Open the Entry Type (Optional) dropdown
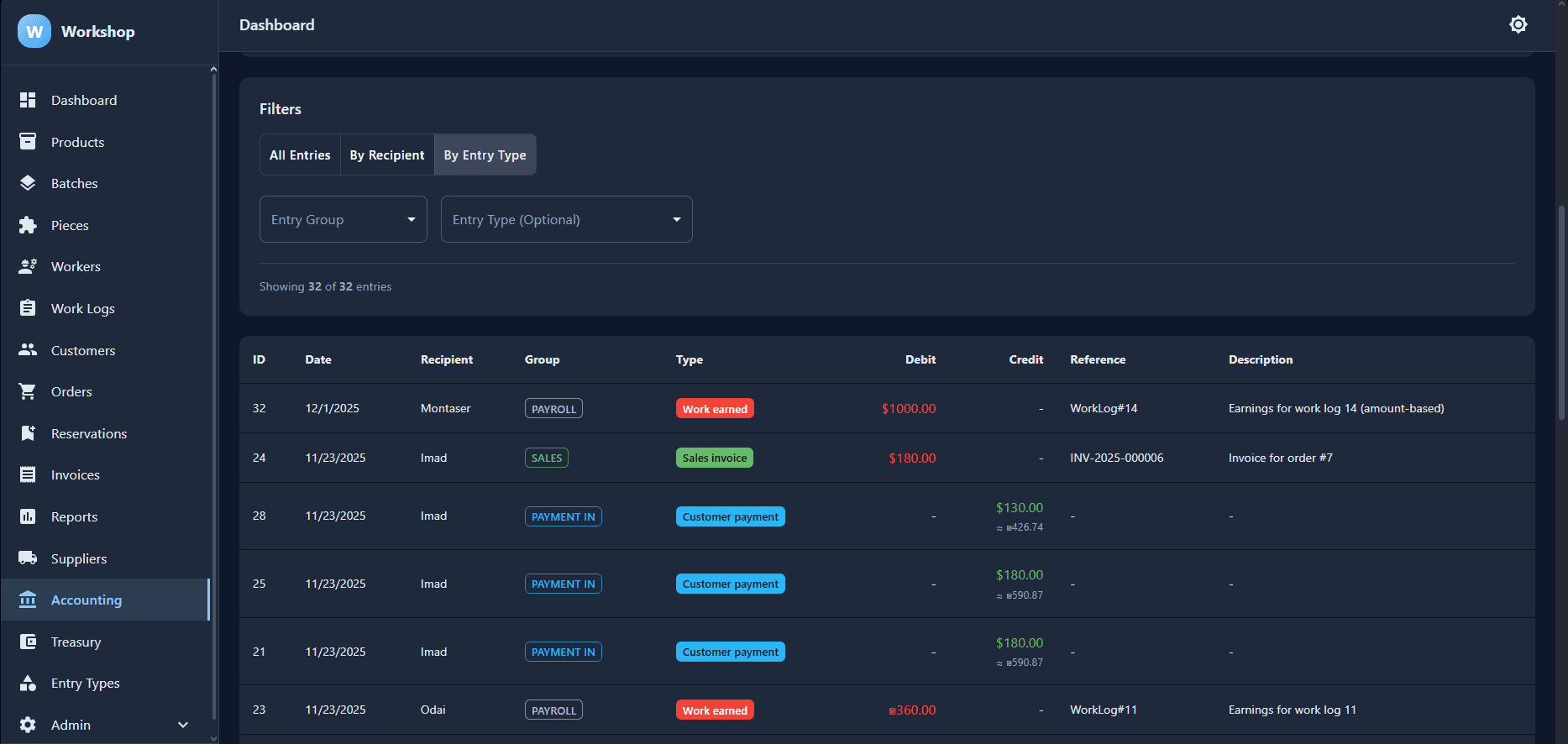 567,219
